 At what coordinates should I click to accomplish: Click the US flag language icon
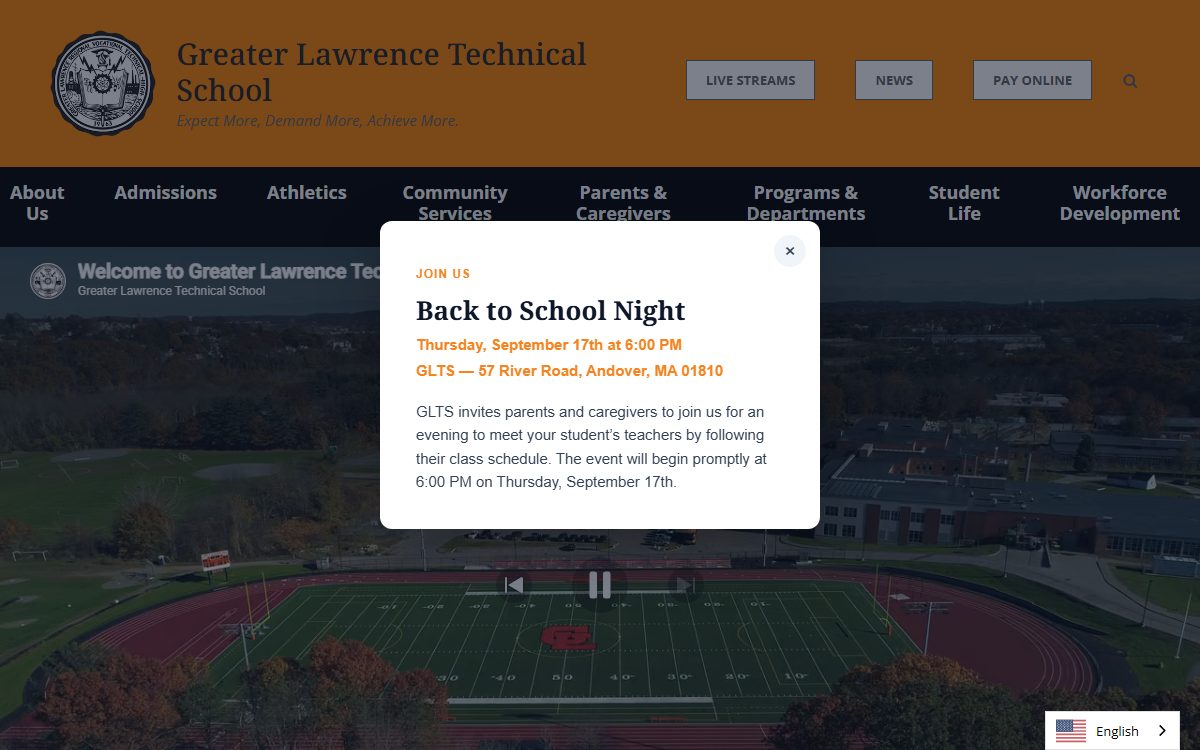pyautogui.click(x=1071, y=731)
